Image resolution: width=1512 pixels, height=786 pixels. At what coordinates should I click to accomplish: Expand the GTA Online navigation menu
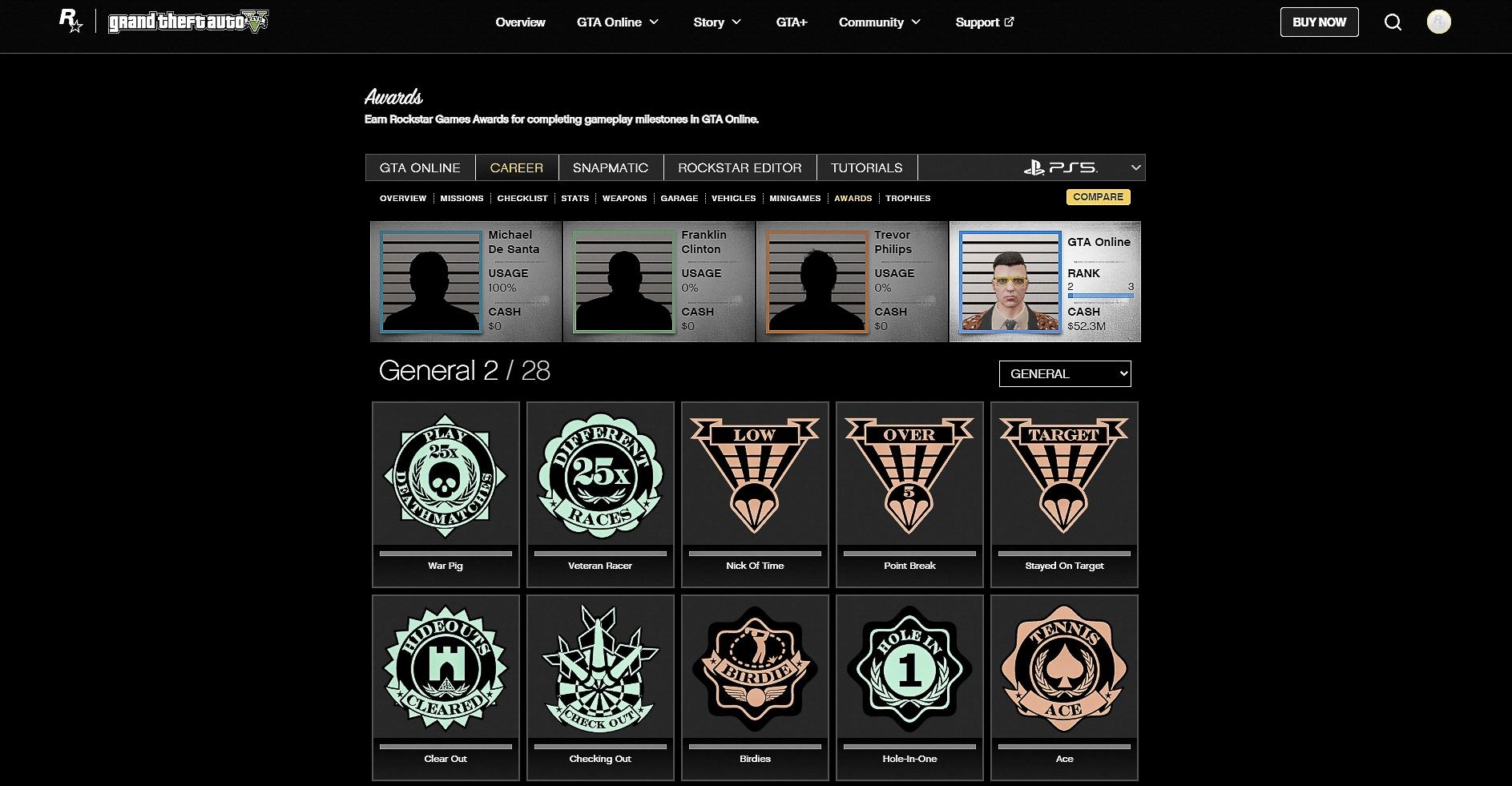pos(617,22)
